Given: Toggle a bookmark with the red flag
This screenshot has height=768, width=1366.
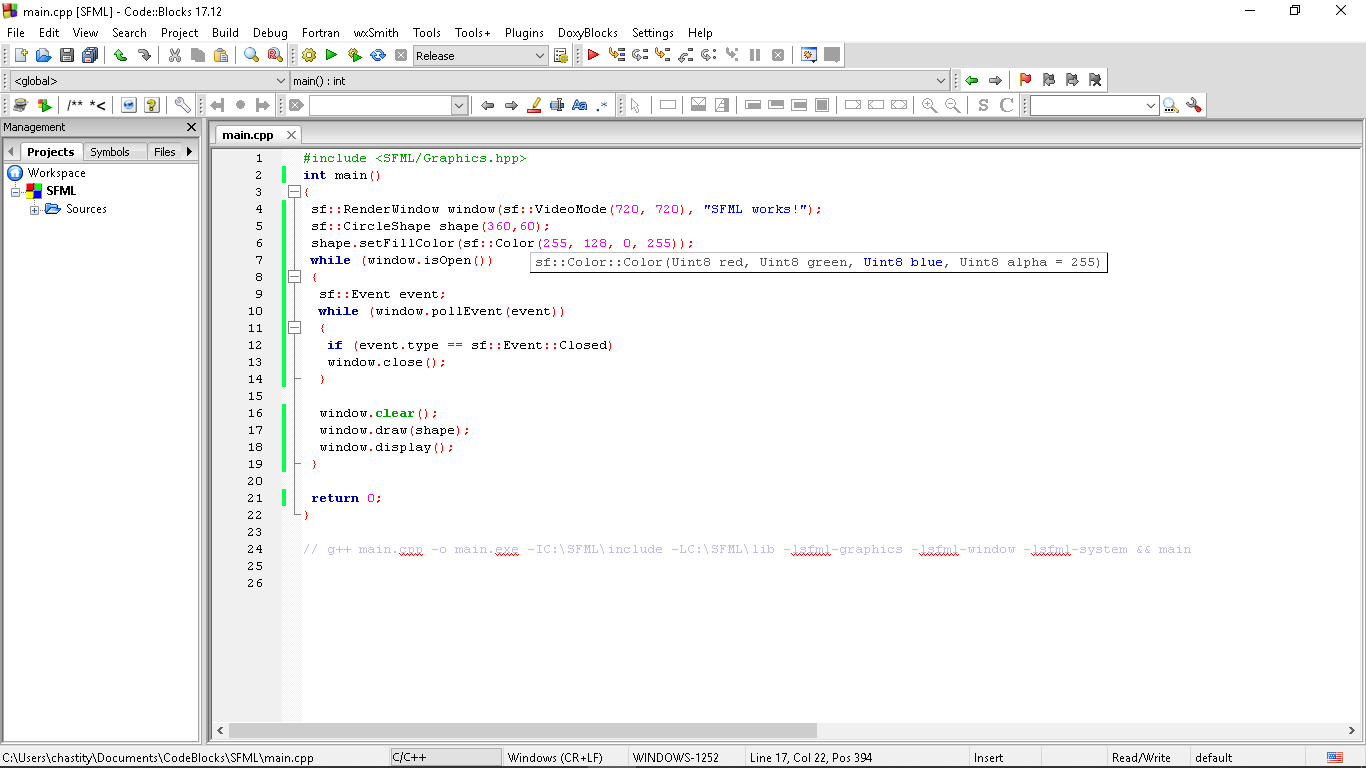Looking at the screenshot, I should [x=1025, y=80].
